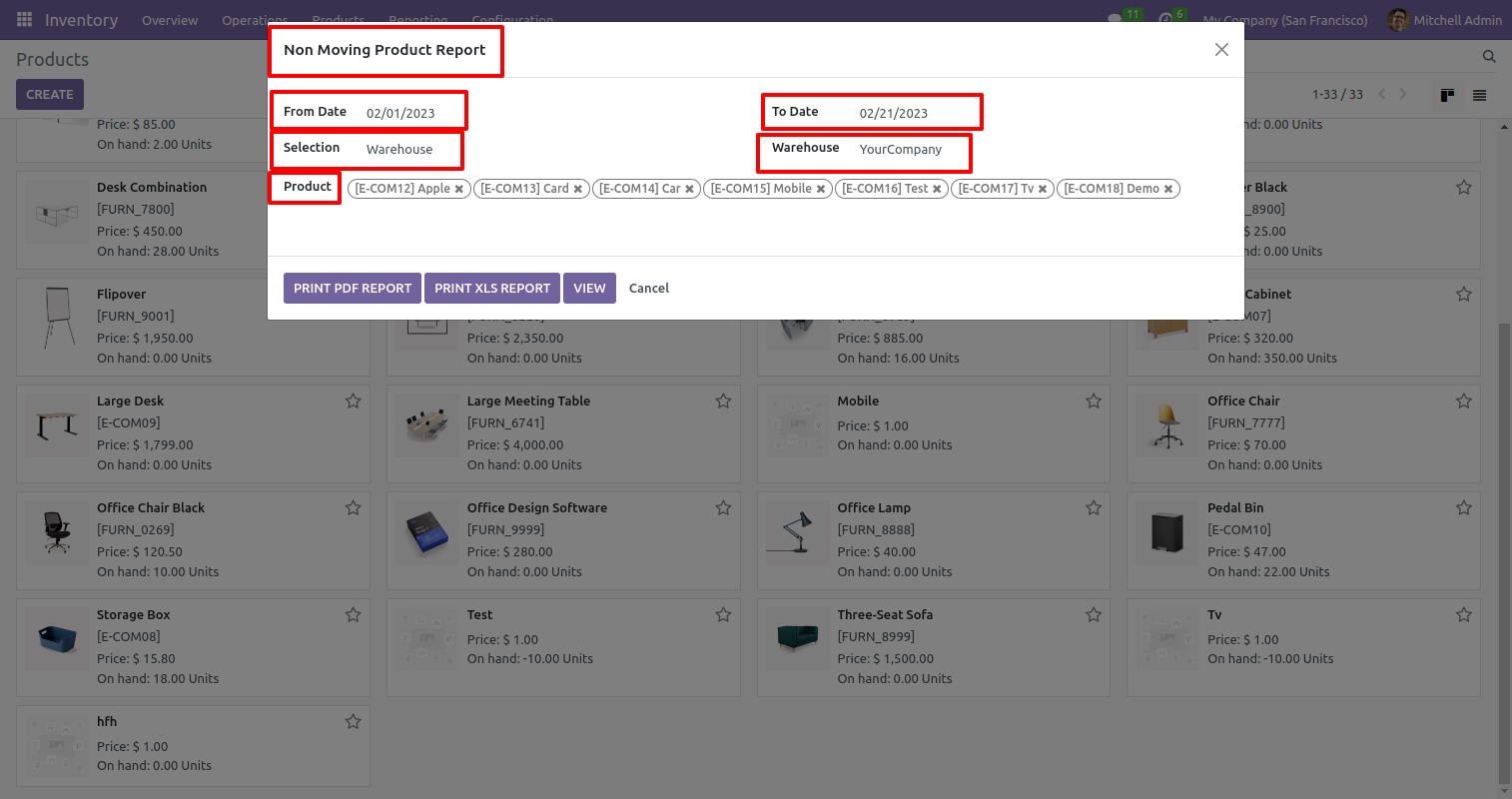
Task: Favorite the Large Meeting Table star
Action: (x=723, y=400)
